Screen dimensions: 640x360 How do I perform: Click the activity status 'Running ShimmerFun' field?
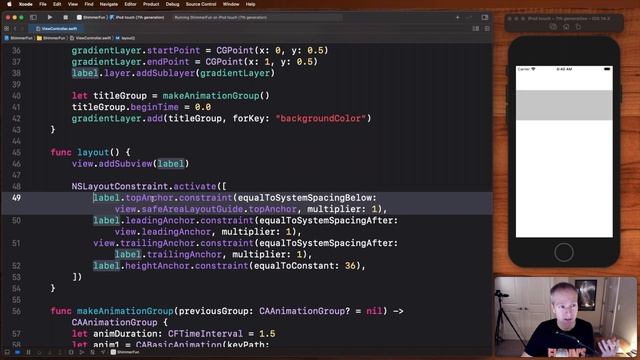click(257, 18)
